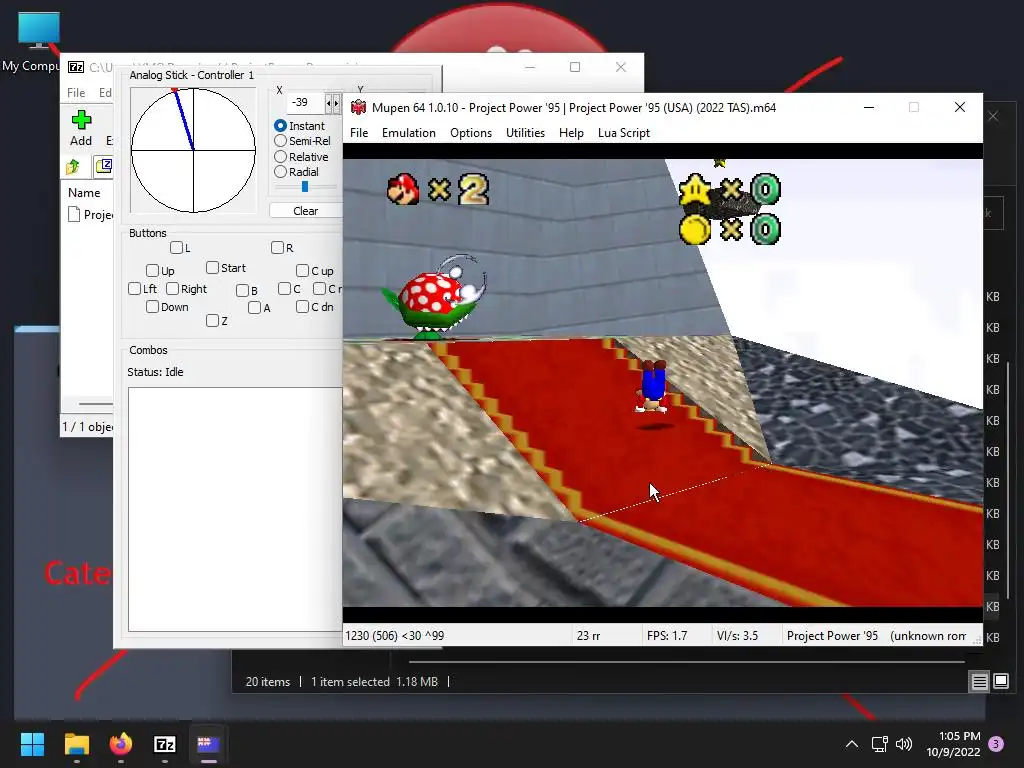Click the Clear button in Analog Stick panel

[306, 211]
